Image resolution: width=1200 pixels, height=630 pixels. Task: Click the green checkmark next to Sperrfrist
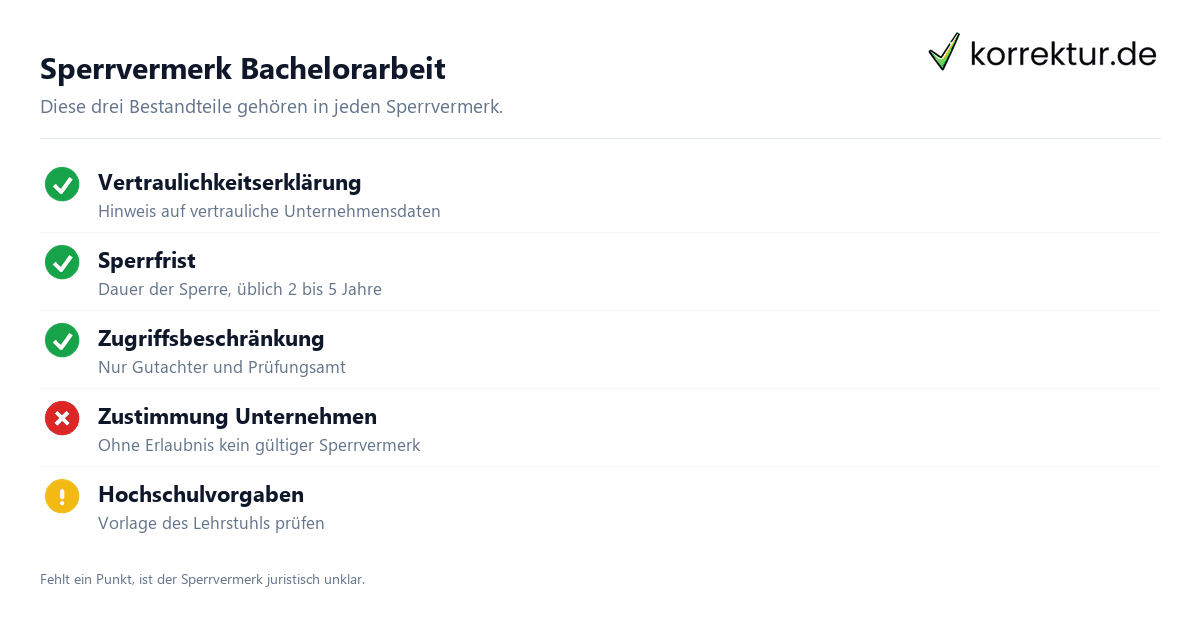(62, 262)
